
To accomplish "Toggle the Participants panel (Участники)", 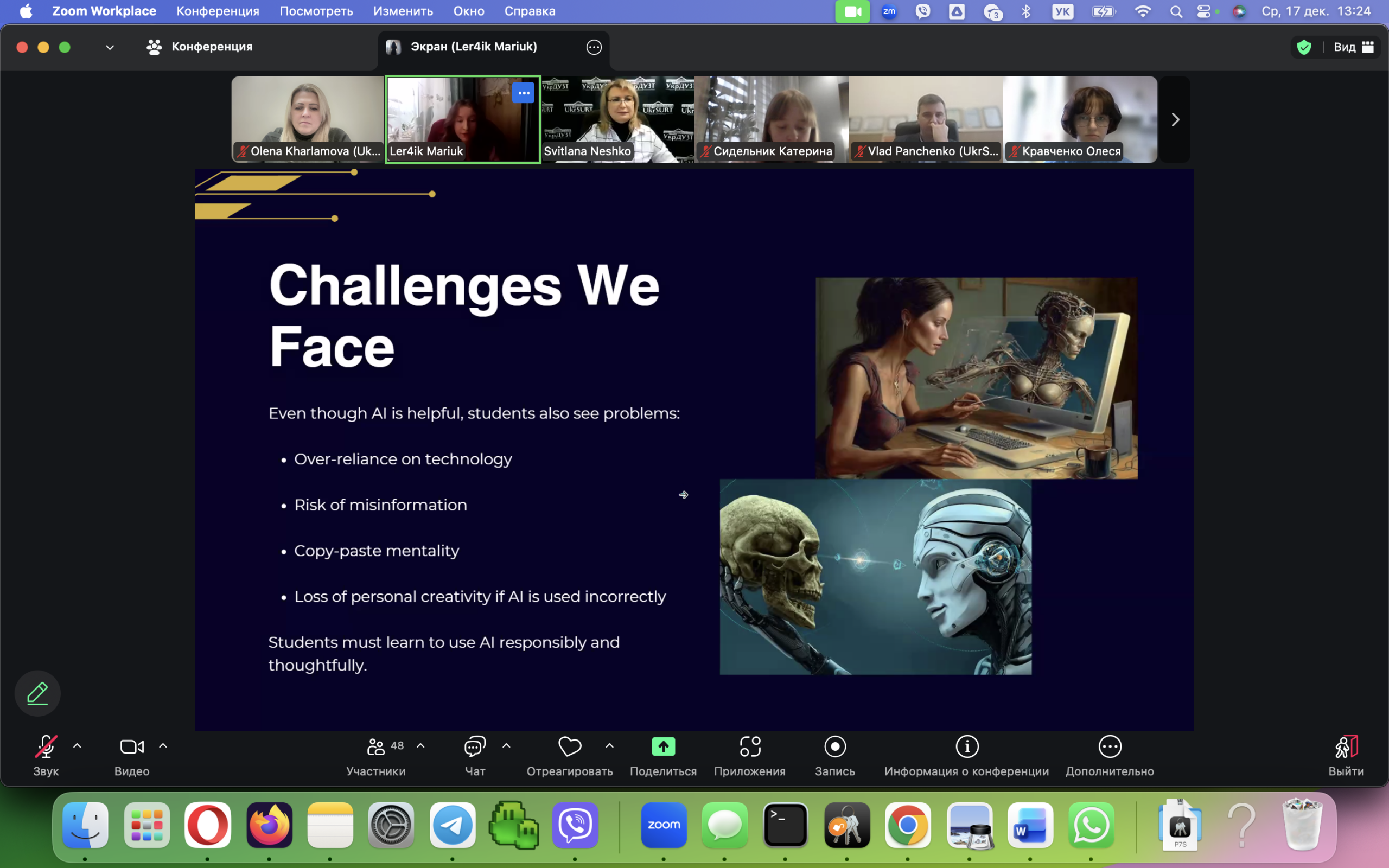I will [376, 747].
